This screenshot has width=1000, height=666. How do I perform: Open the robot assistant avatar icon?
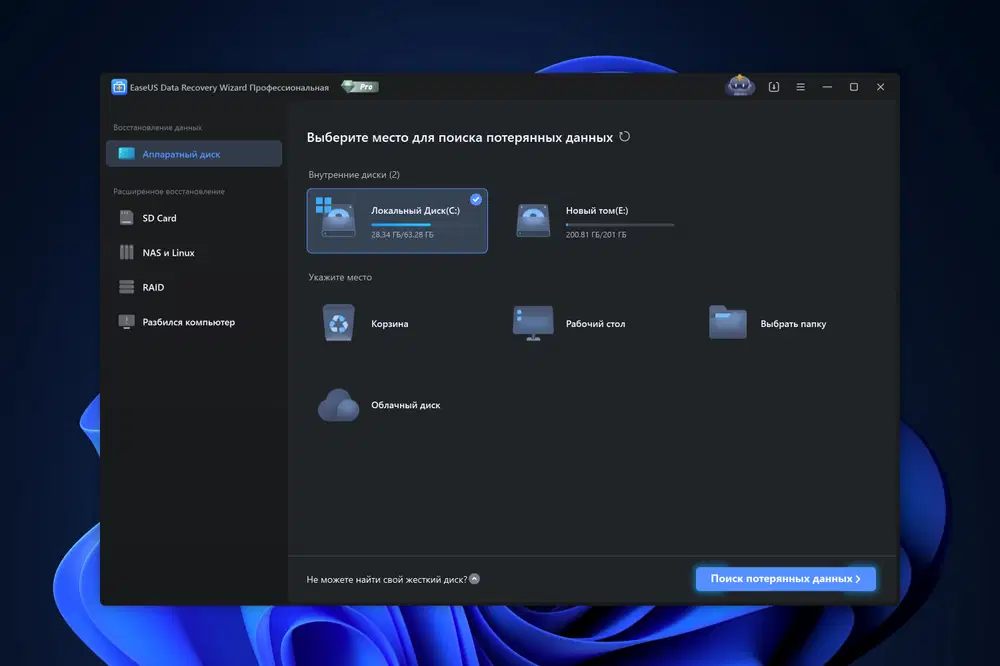pyautogui.click(x=739, y=87)
